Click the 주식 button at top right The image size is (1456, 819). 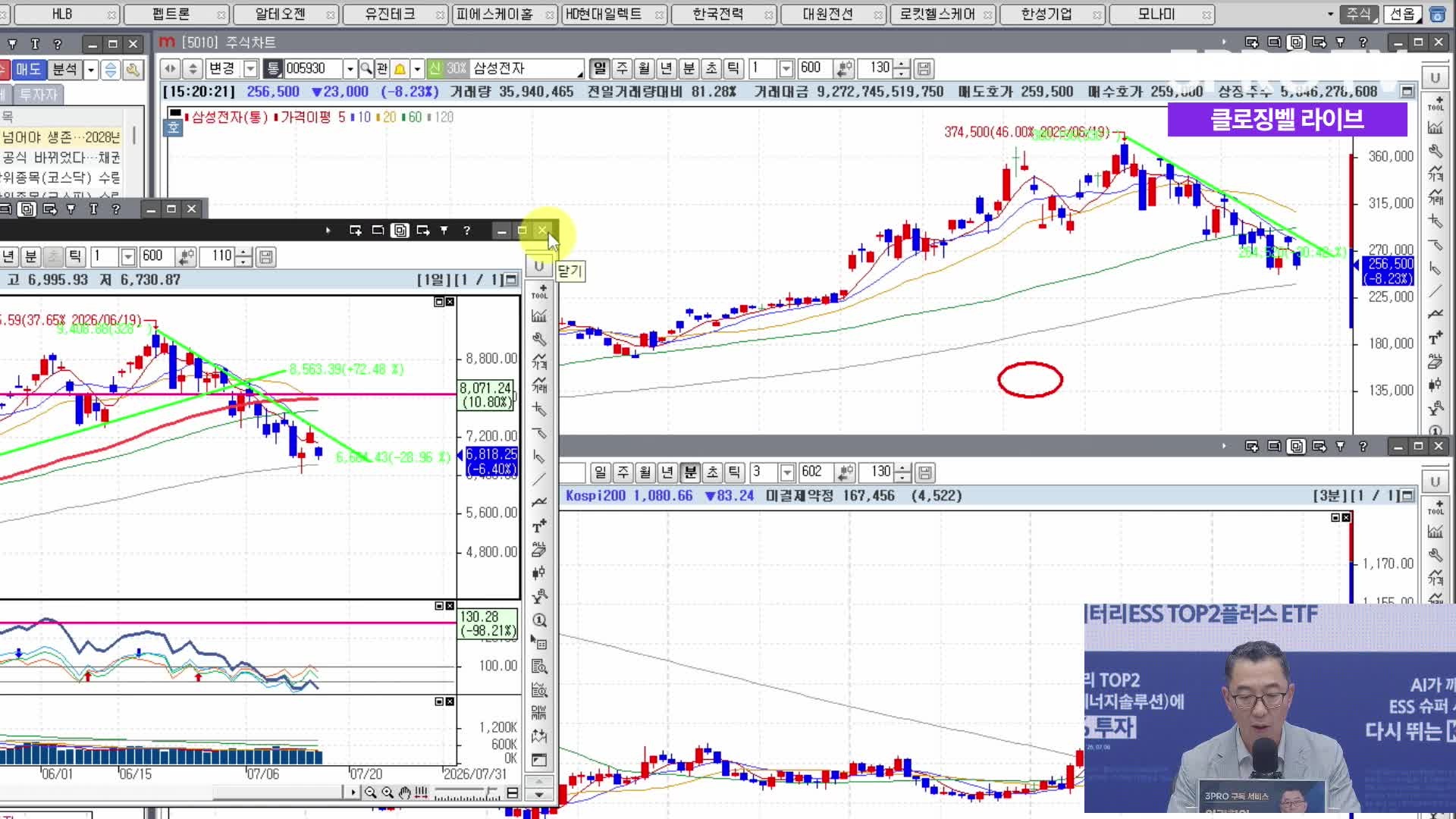tap(1358, 14)
